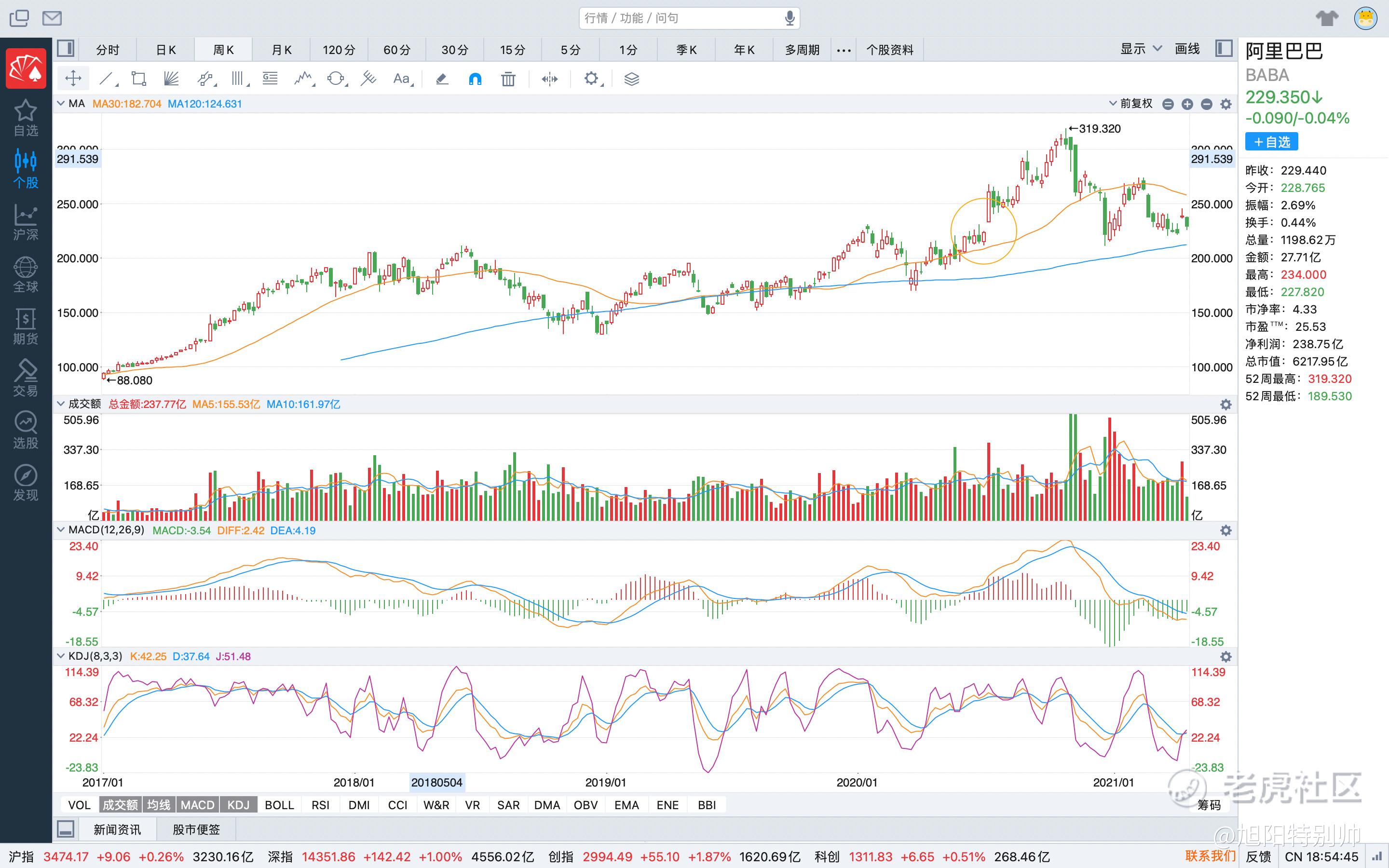The image size is (1389, 868).
Task: Open the layers stack icon
Action: 631,79
